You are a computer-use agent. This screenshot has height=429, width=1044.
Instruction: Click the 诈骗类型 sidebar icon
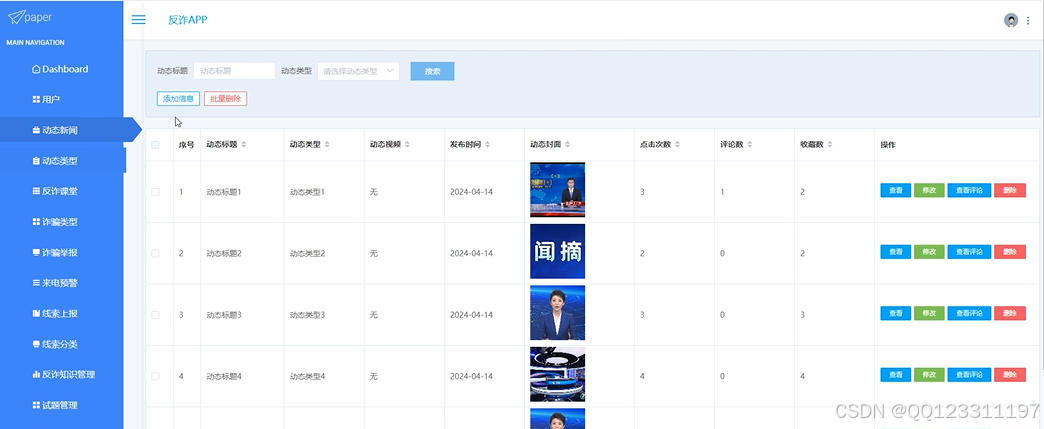point(36,222)
